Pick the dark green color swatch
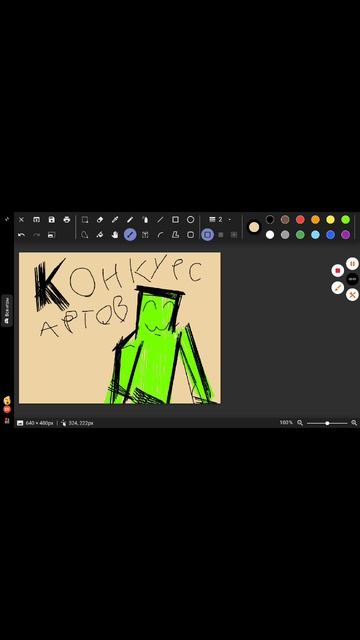 [x=300, y=235]
